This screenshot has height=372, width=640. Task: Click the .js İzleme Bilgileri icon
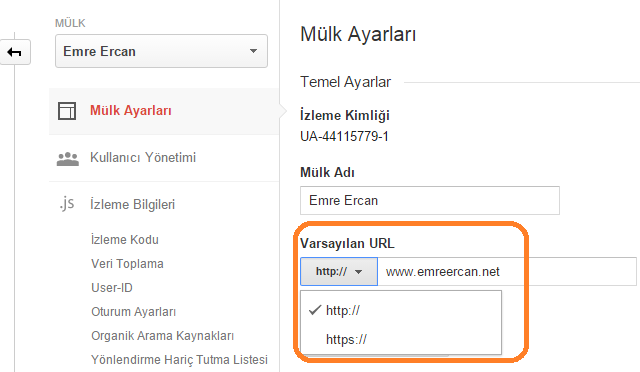click(67, 203)
